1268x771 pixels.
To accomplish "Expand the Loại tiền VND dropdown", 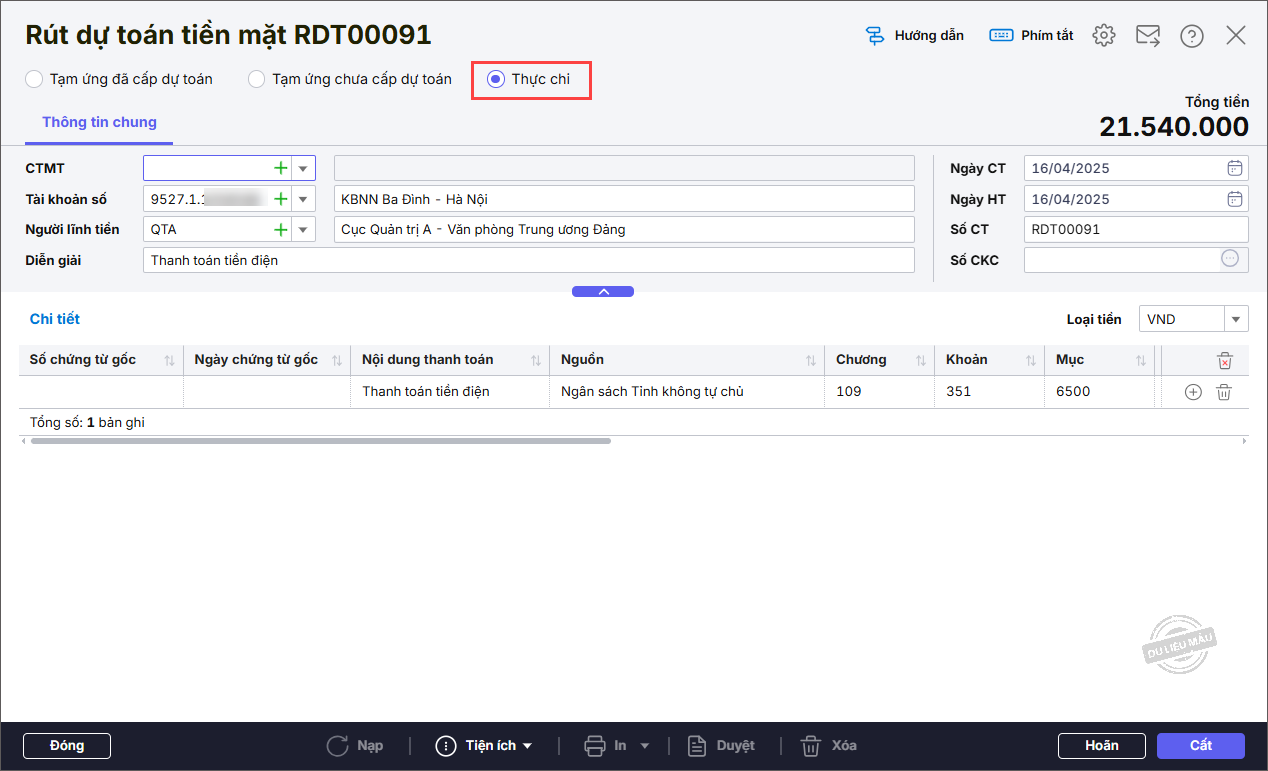I will click(1237, 320).
